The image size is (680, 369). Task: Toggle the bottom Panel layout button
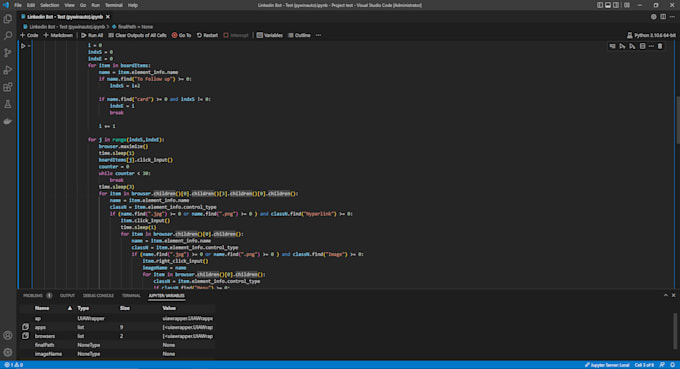(608, 5)
